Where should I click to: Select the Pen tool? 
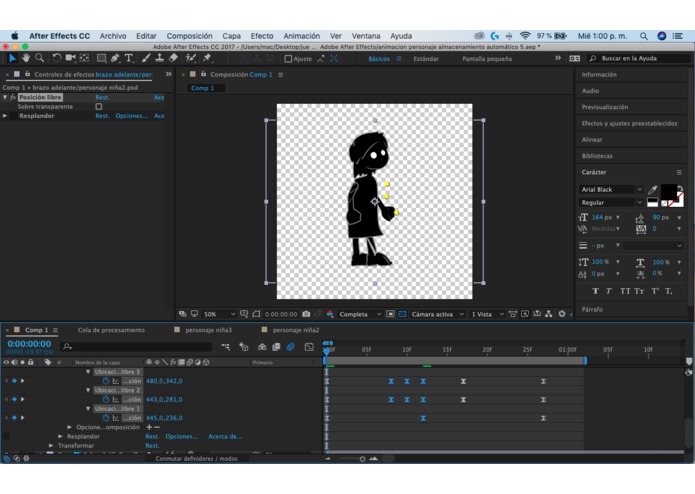pos(115,59)
